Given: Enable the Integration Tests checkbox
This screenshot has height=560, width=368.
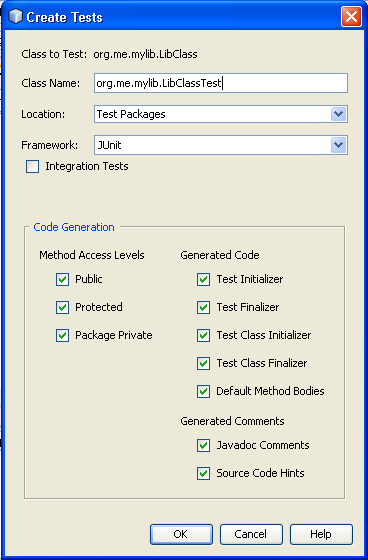Looking at the screenshot, I should [x=33, y=166].
